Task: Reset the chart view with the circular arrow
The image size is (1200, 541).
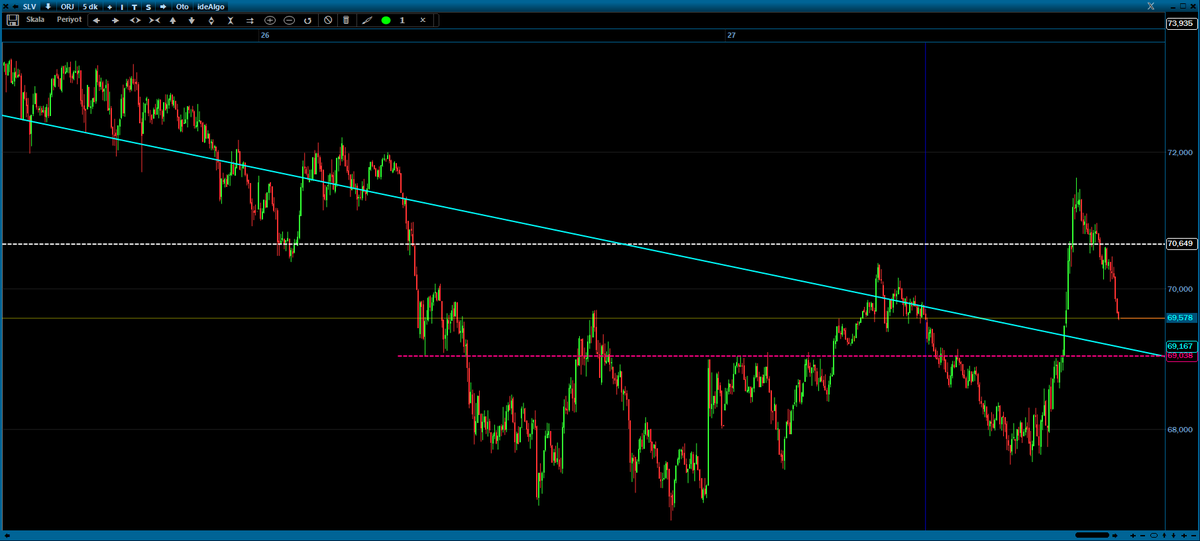Action: (308, 20)
